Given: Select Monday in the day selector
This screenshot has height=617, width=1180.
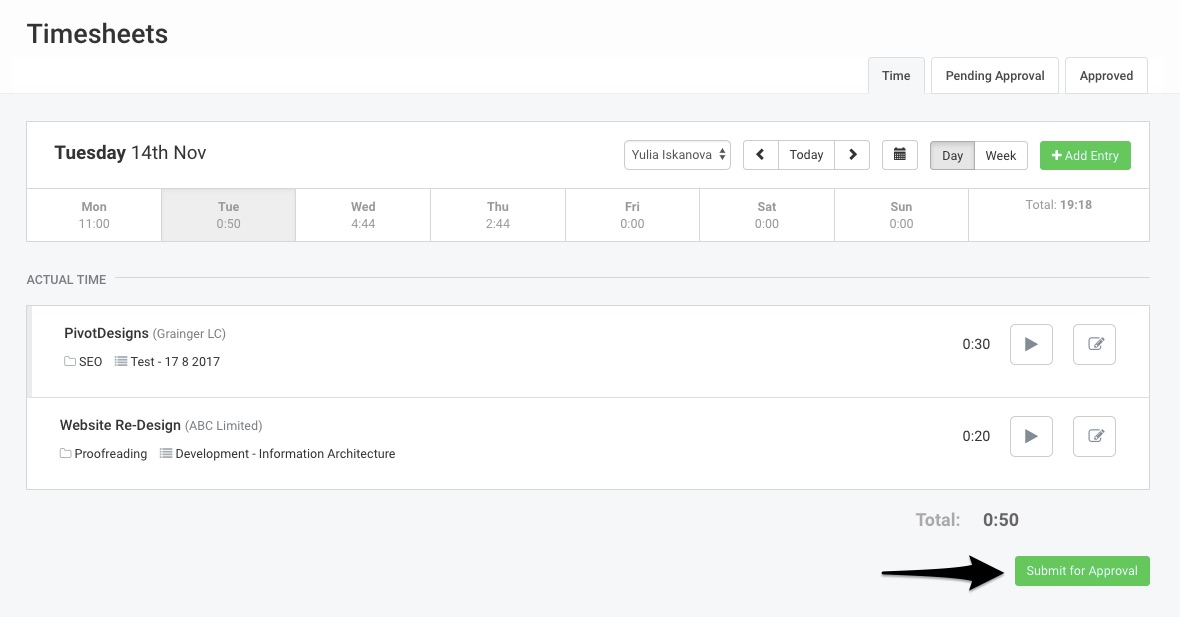Looking at the screenshot, I should click(93, 214).
